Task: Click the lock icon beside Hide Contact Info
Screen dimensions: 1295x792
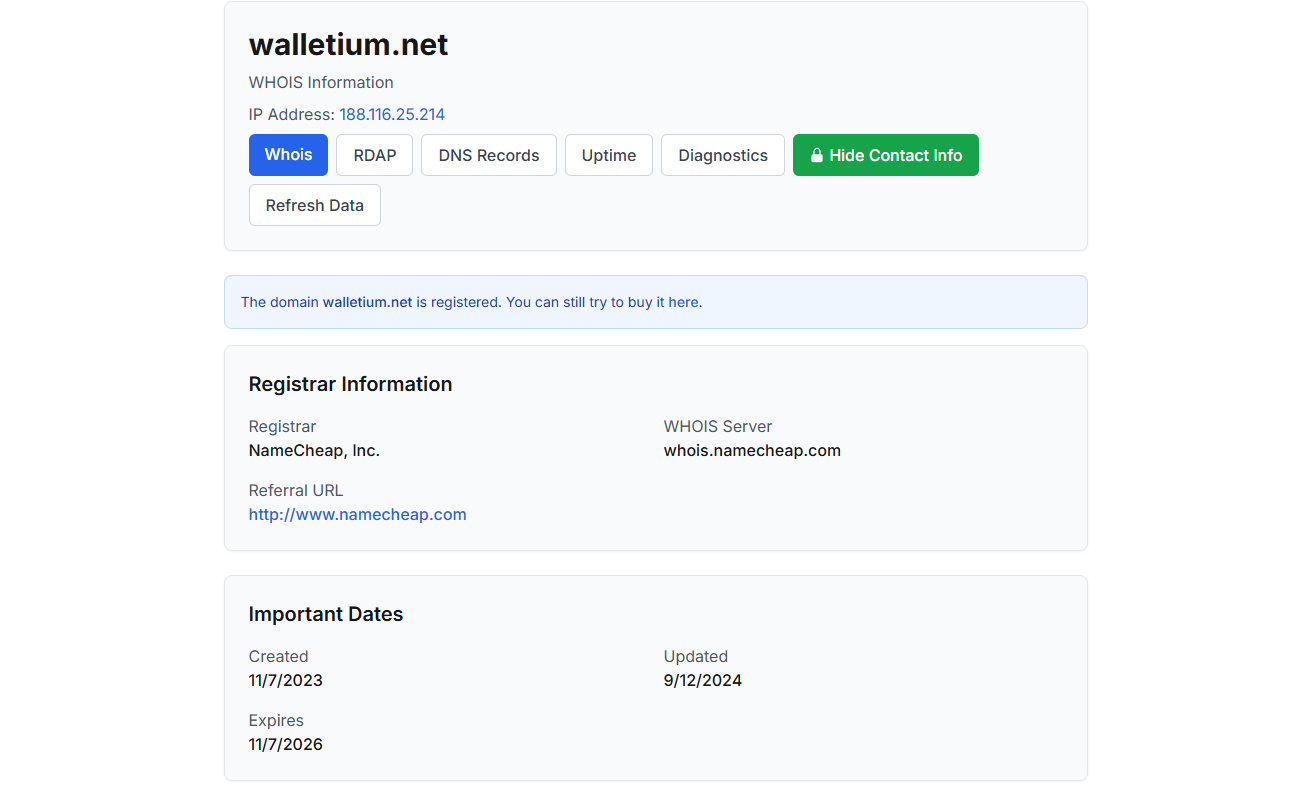Action: 817,156
